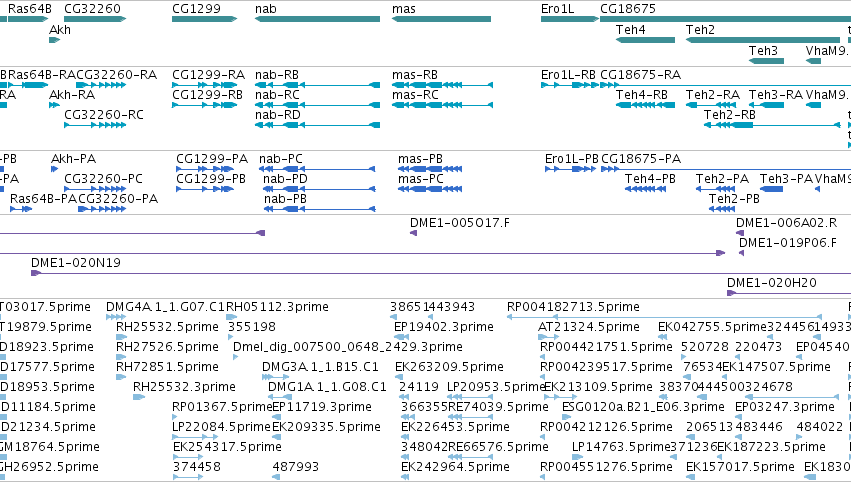851x482 pixels.
Task: Click the CG1299-PB protein label
Action: click(x=211, y=179)
